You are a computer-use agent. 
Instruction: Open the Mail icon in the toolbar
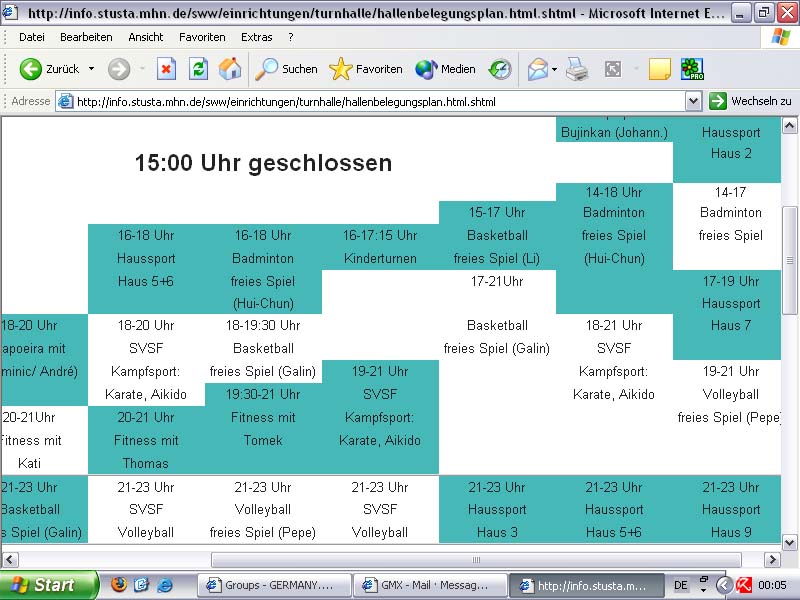click(538, 69)
